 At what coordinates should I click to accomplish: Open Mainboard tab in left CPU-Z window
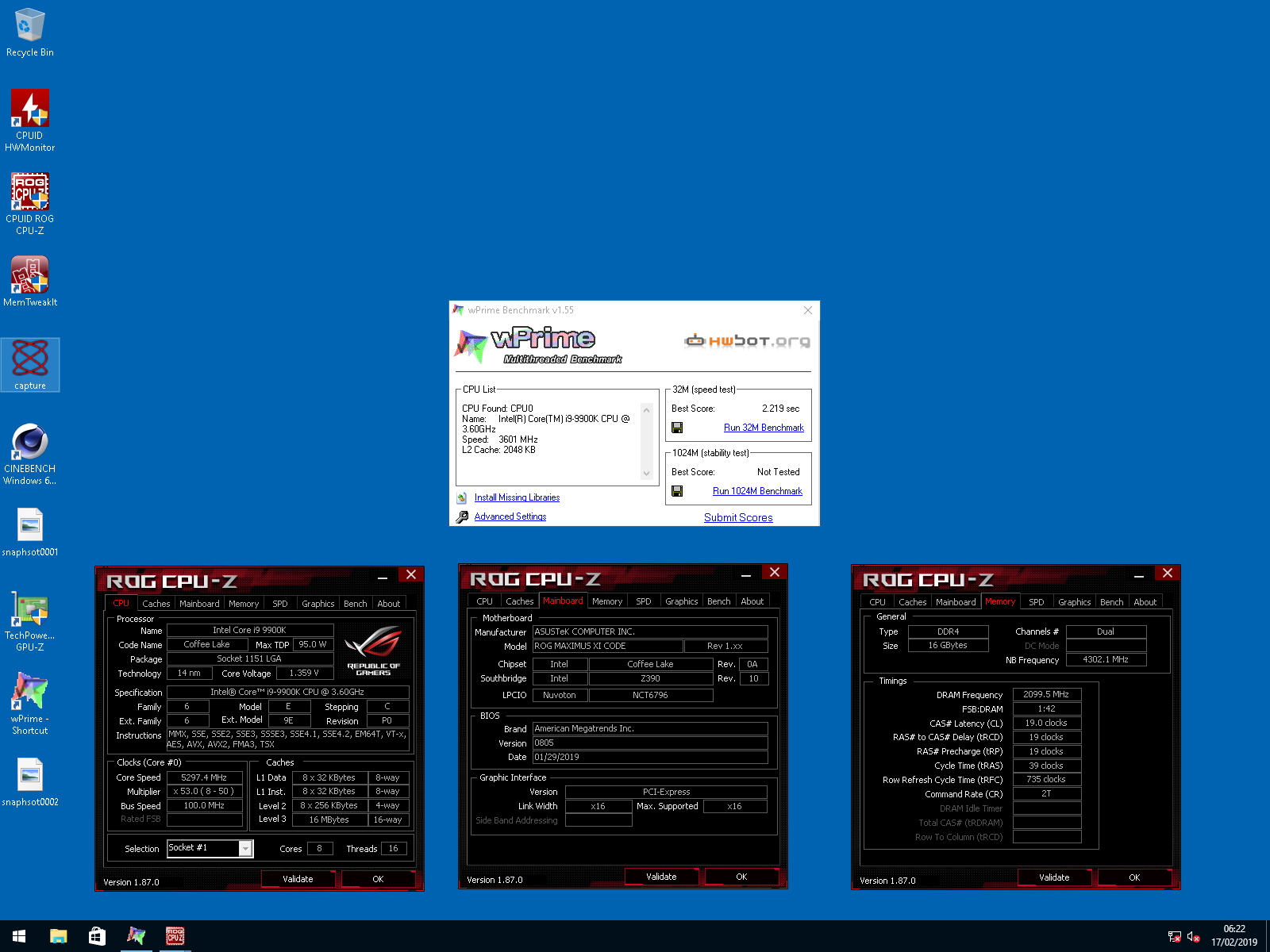click(199, 604)
